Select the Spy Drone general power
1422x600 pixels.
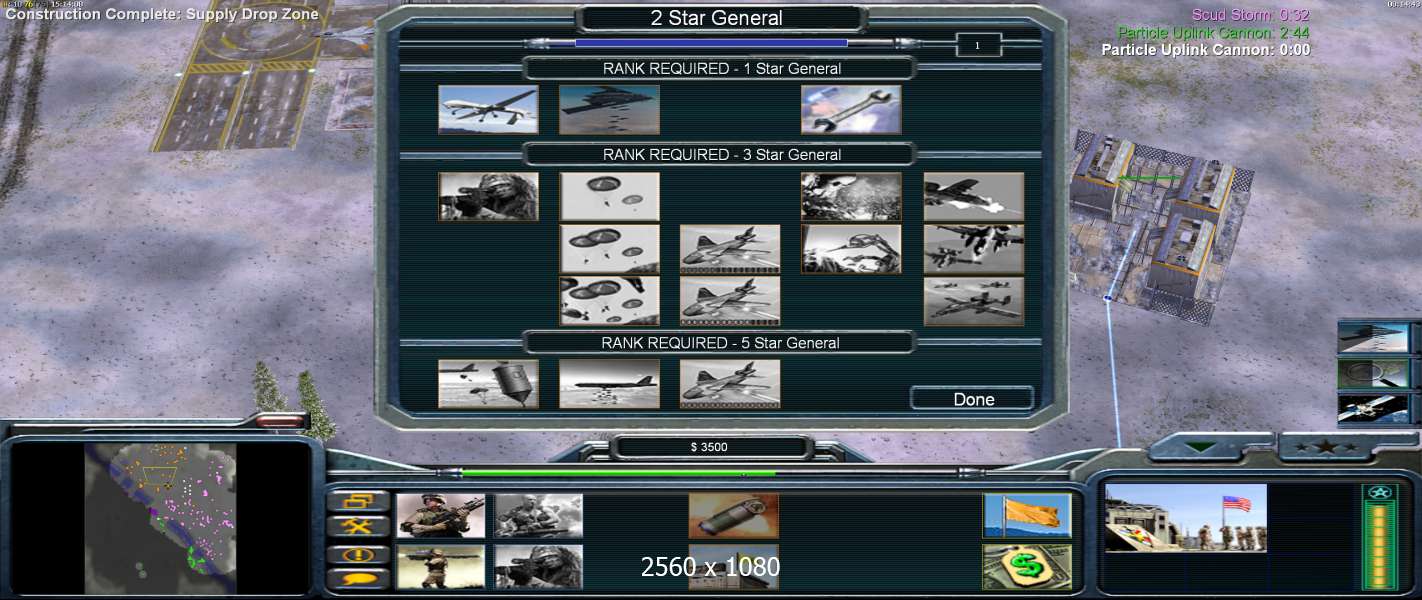point(488,109)
